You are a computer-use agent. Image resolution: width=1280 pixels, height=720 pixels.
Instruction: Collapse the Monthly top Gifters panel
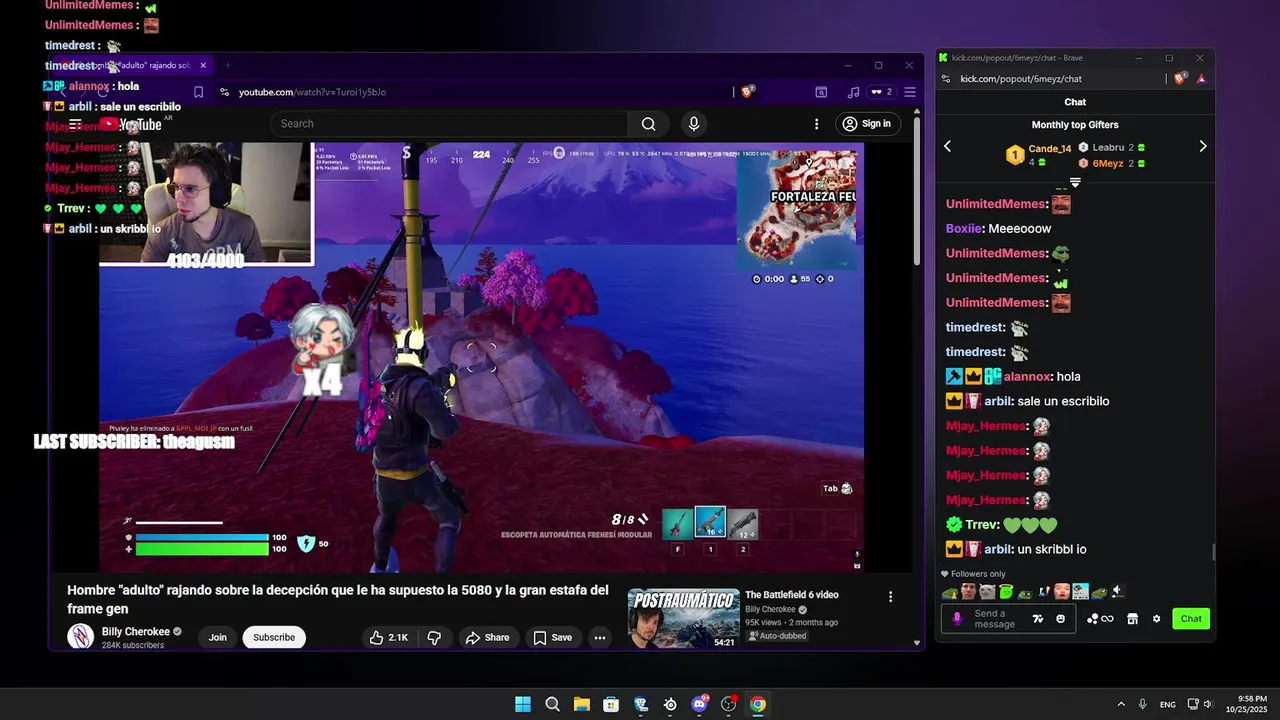point(1075,182)
